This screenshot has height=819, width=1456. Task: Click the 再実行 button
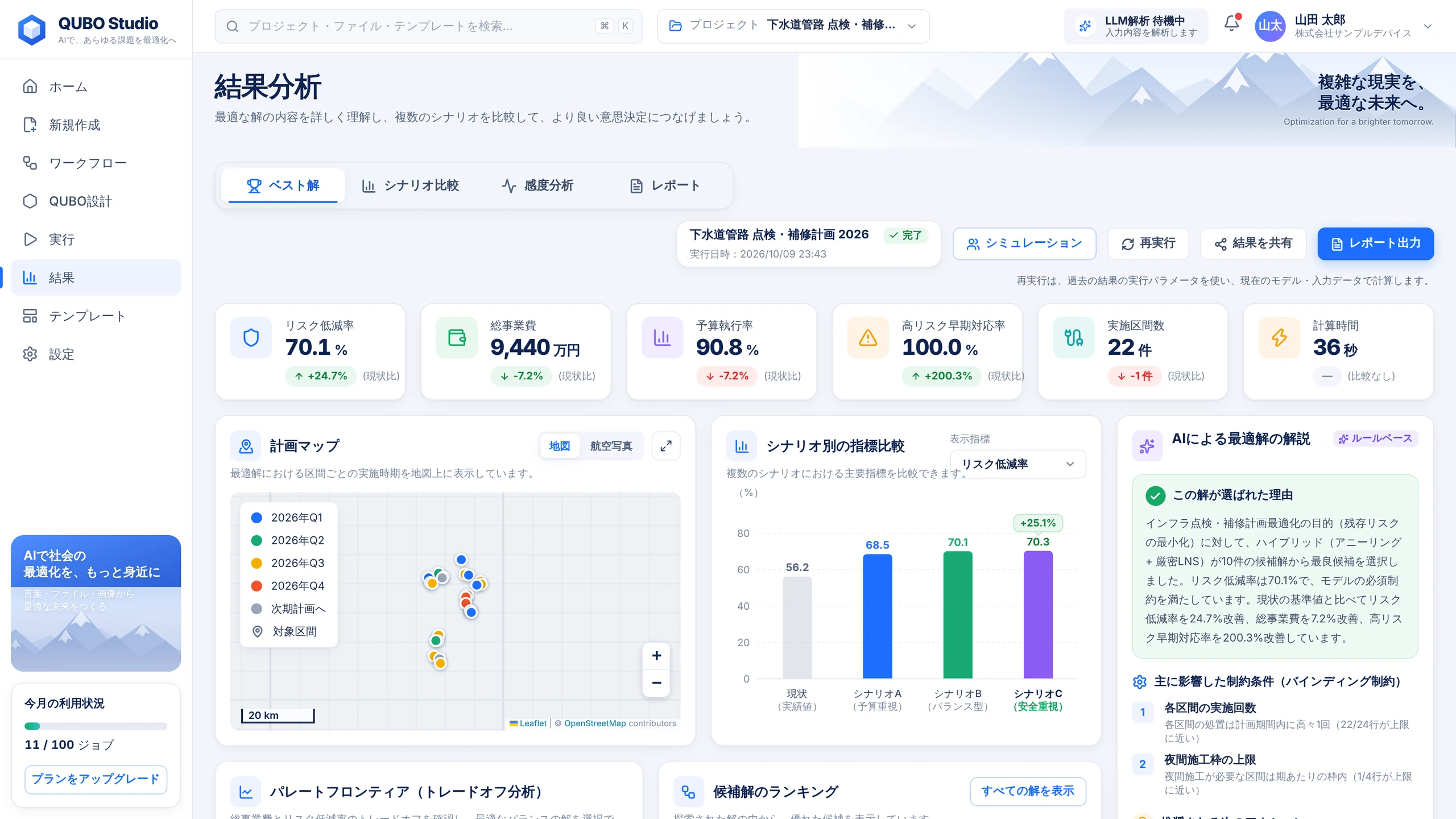[x=1148, y=243]
